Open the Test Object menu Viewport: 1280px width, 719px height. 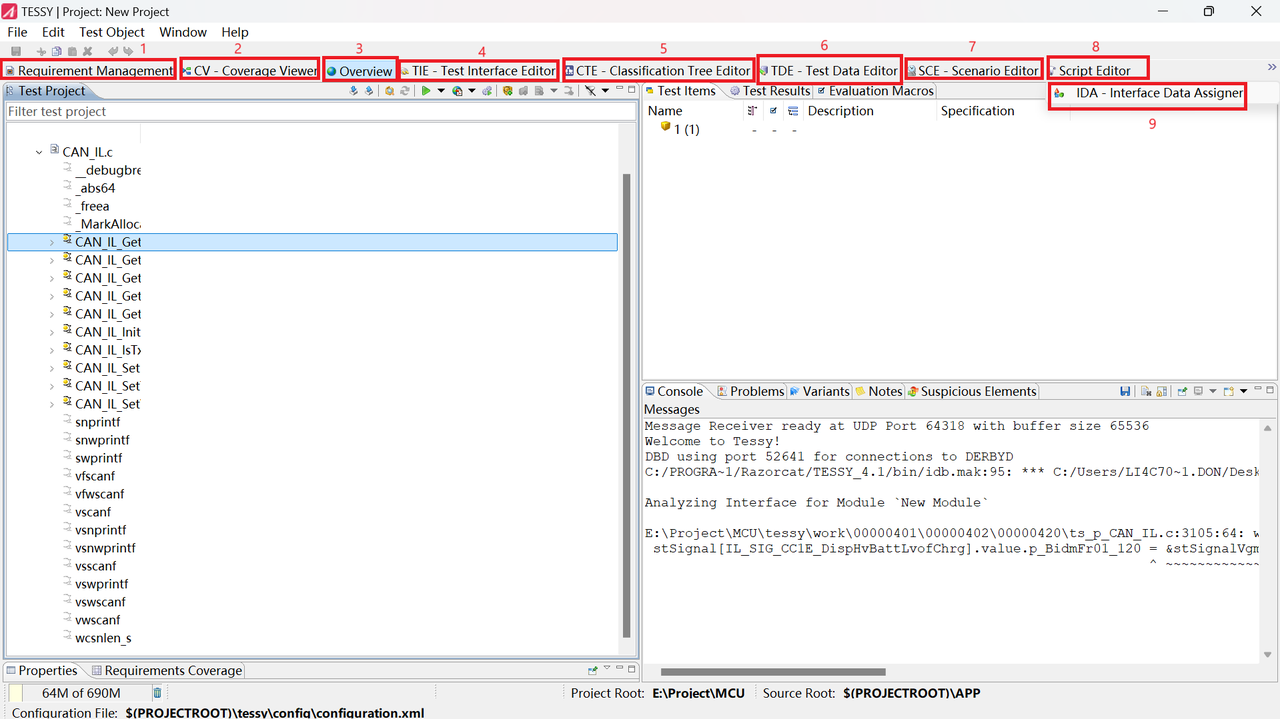112,32
